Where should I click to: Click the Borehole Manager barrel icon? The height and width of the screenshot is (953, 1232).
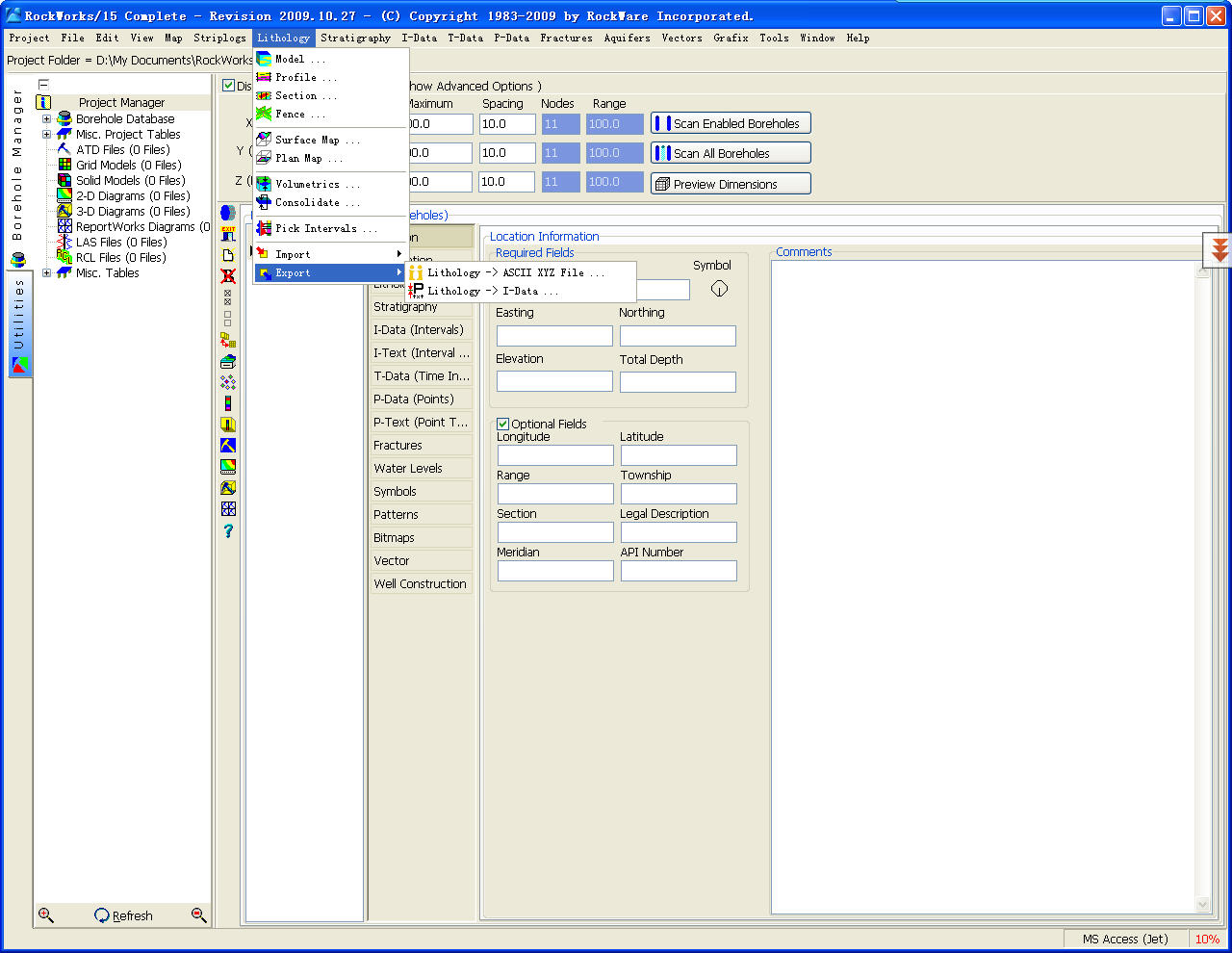17,260
